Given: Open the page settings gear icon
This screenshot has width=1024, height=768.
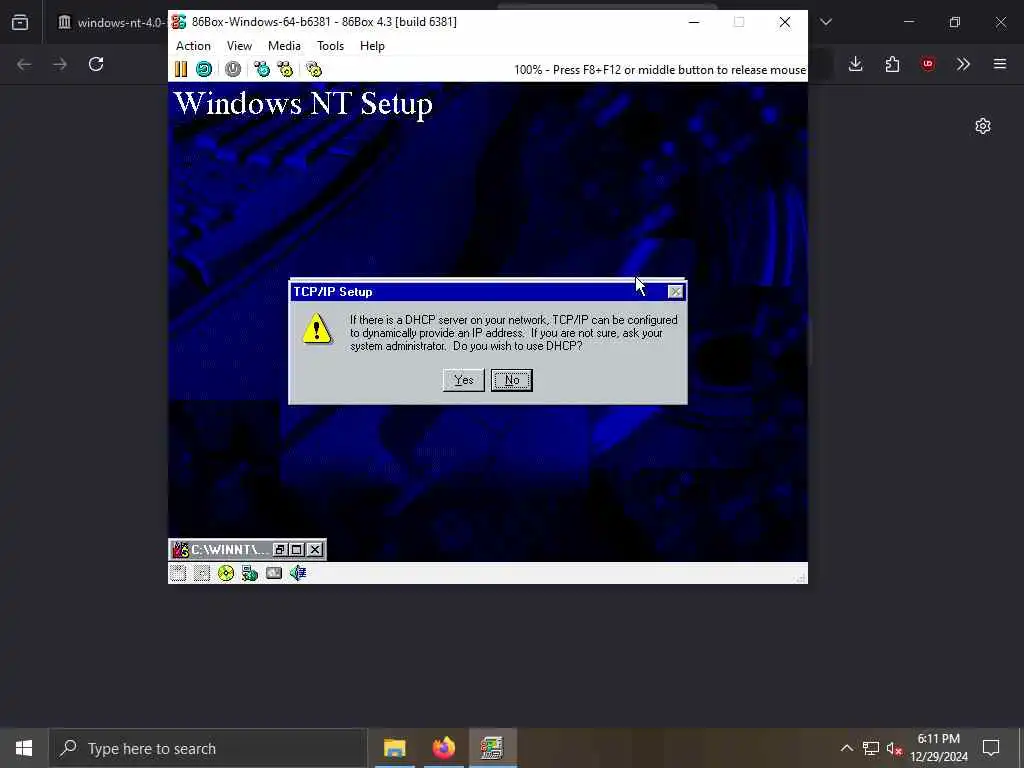Looking at the screenshot, I should [983, 126].
